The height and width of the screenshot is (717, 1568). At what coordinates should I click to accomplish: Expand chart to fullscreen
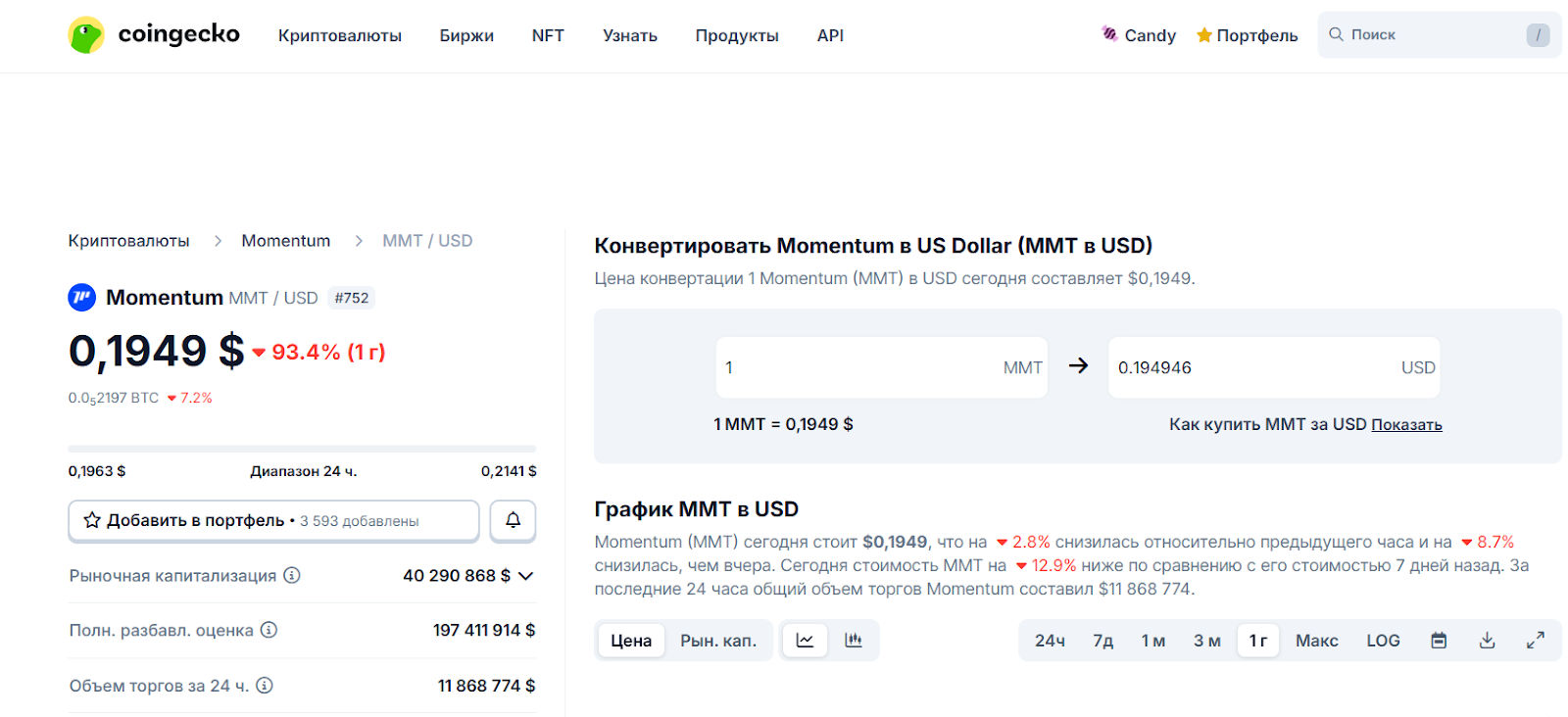pyautogui.click(x=1536, y=641)
